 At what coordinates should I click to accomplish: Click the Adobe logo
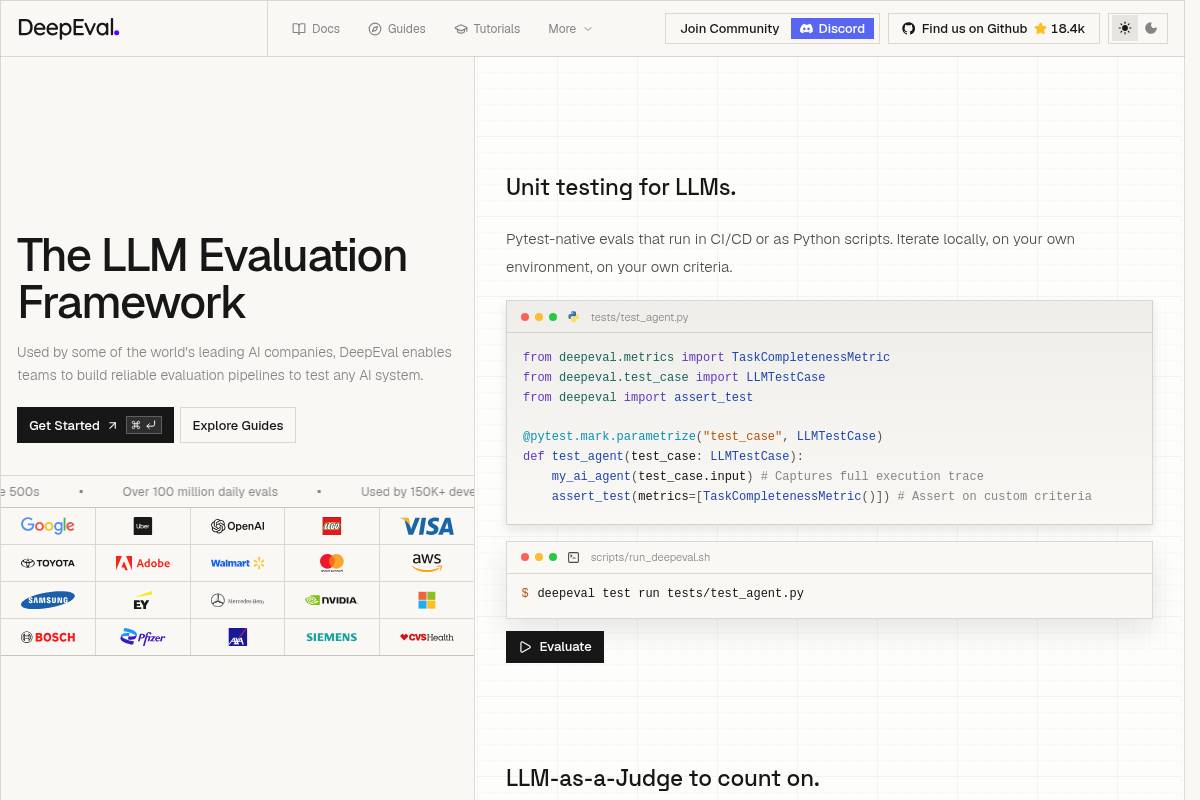143,563
